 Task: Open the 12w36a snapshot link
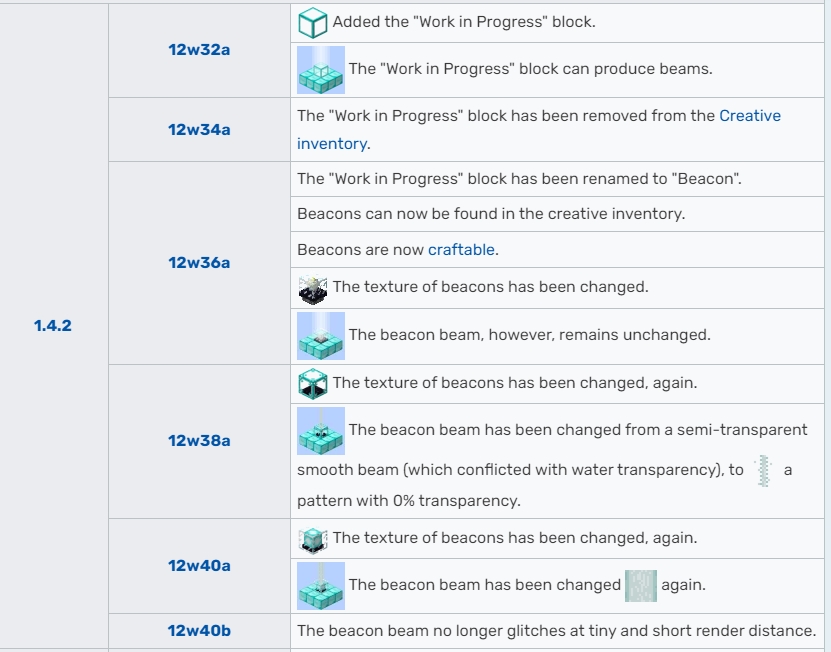(199, 263)
